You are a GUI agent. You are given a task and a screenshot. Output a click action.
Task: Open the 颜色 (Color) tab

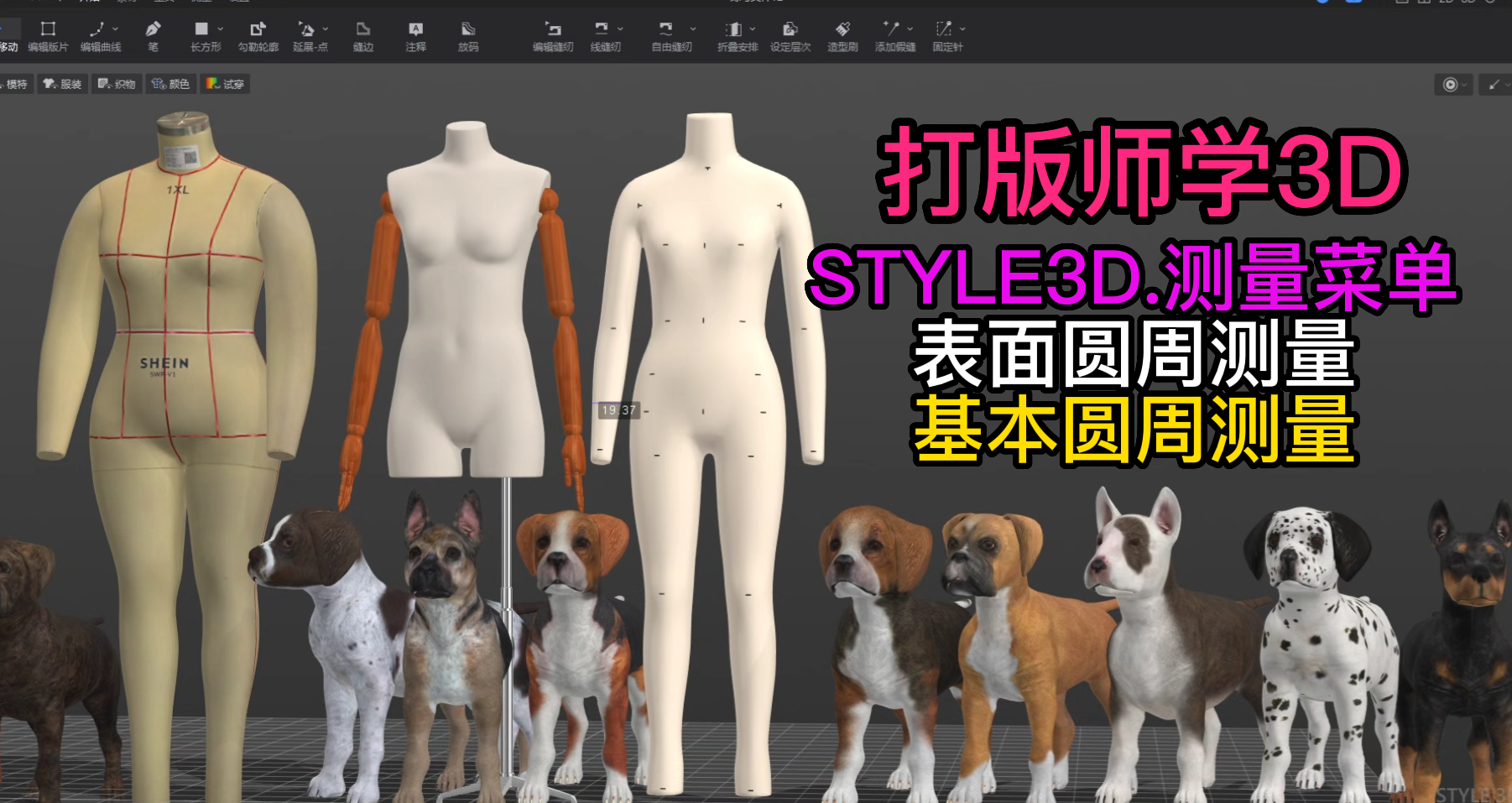click(x=171, y=84)
